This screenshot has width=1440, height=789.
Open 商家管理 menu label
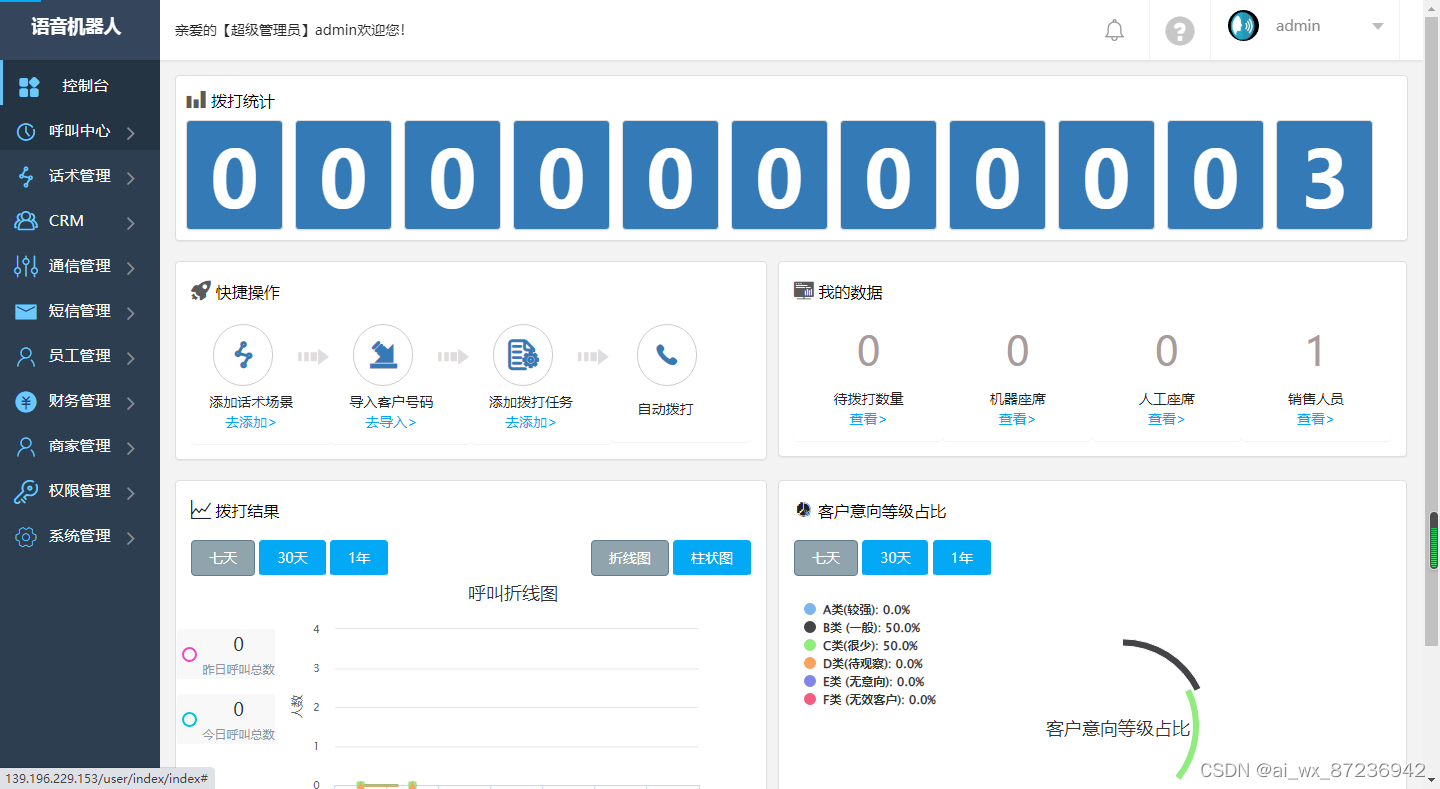click(80, 446)
